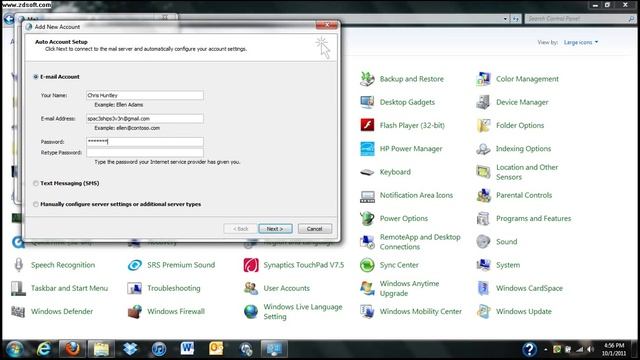Open Backup and Restore icon
The width and height of the screenshot is (640, 360).
[x=367, y=79]
